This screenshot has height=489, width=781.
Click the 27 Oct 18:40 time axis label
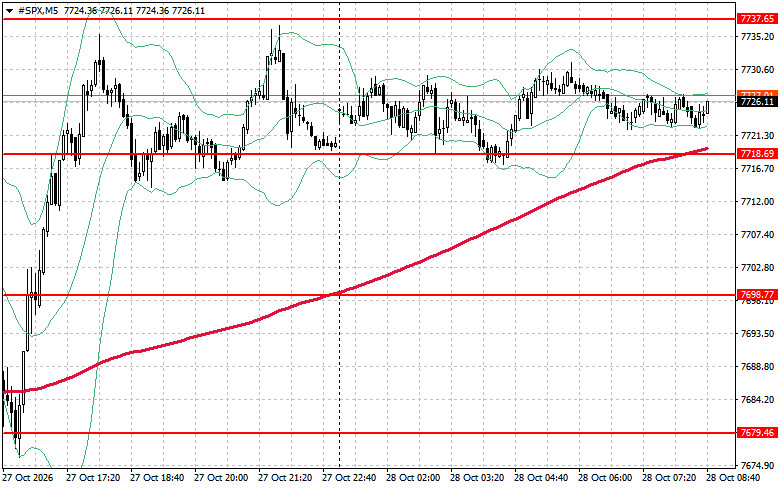coord(157,478)
